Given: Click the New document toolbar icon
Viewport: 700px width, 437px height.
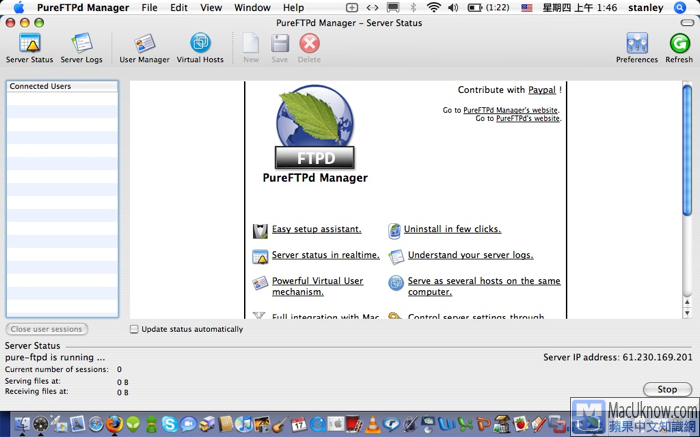Looking at the screenshot, I should [251, 44].
